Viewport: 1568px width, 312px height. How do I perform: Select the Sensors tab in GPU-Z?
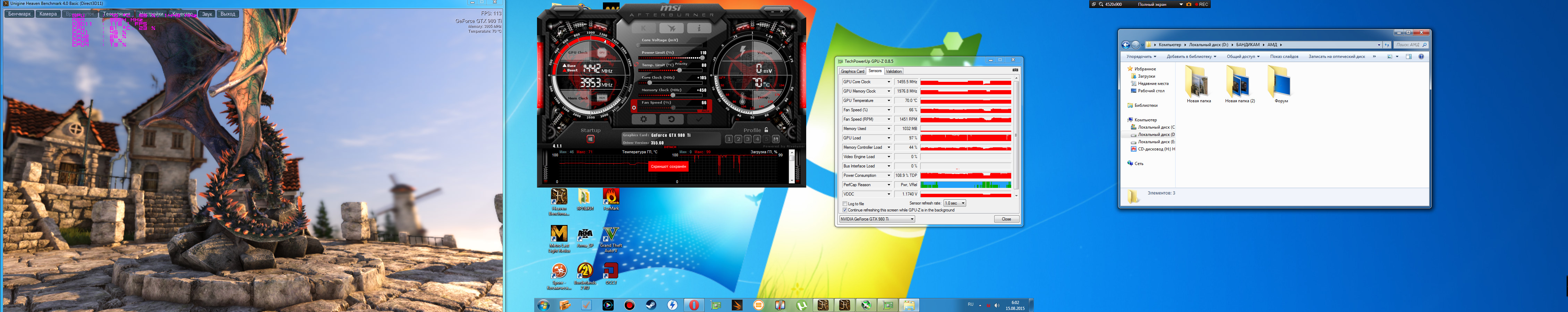click(x=875, y=71)
